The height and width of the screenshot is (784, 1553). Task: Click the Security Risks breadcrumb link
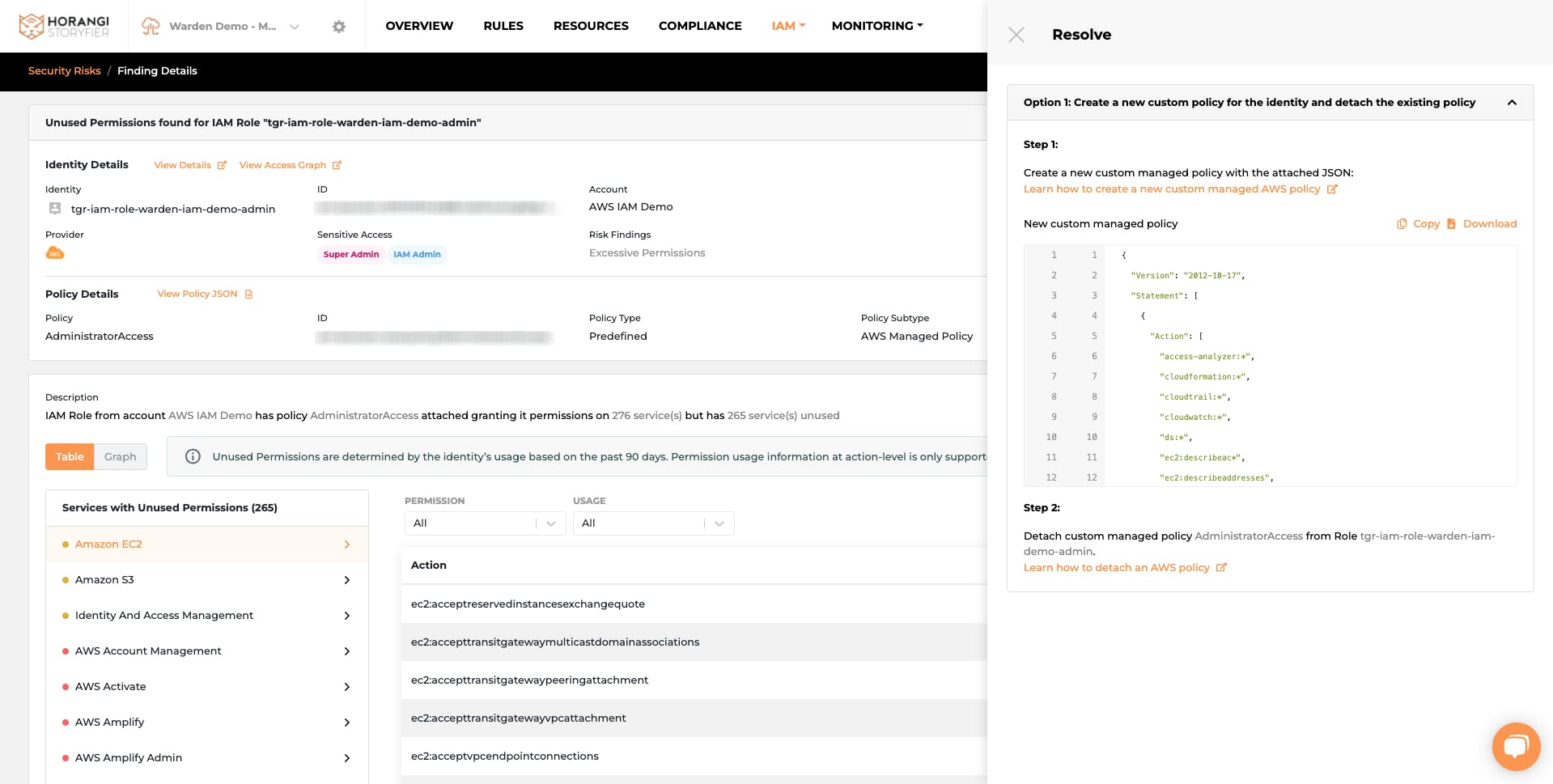click(64, 71)
